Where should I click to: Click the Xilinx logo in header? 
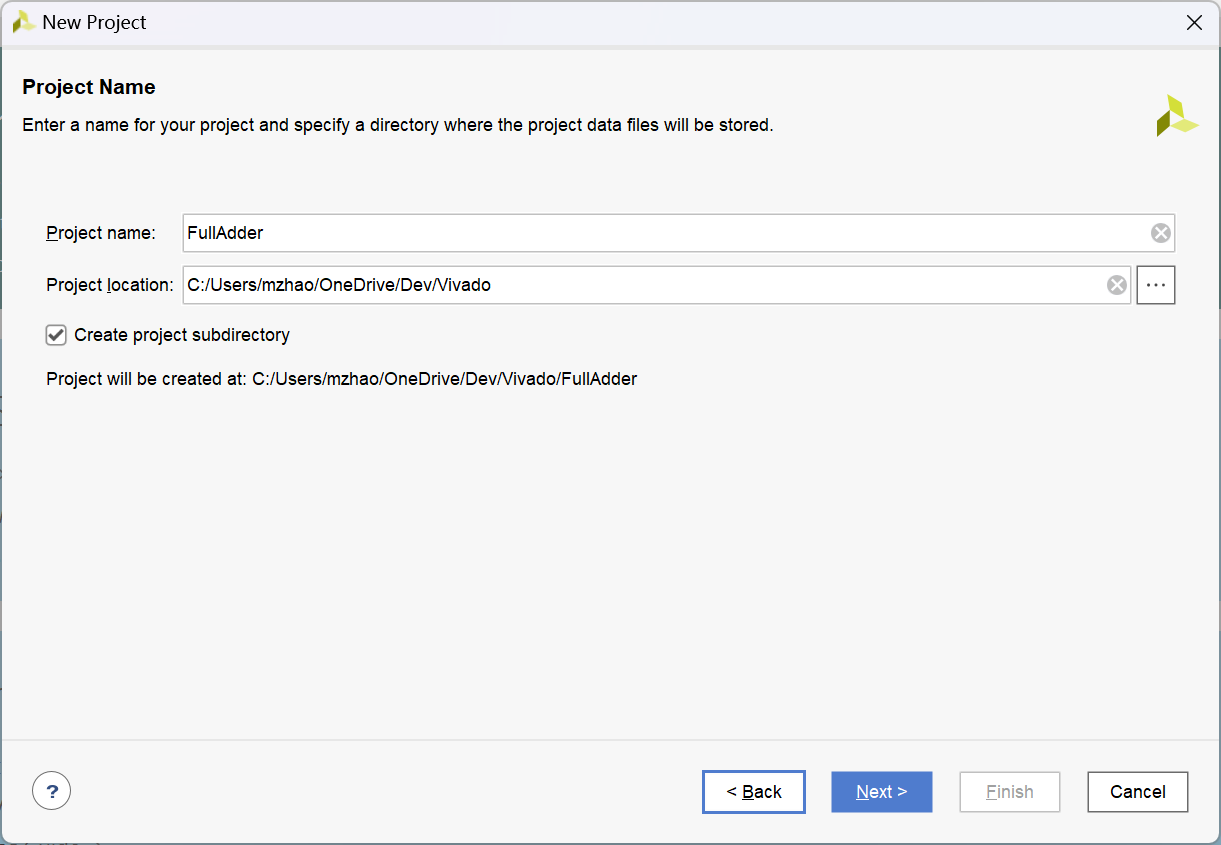1176,116
